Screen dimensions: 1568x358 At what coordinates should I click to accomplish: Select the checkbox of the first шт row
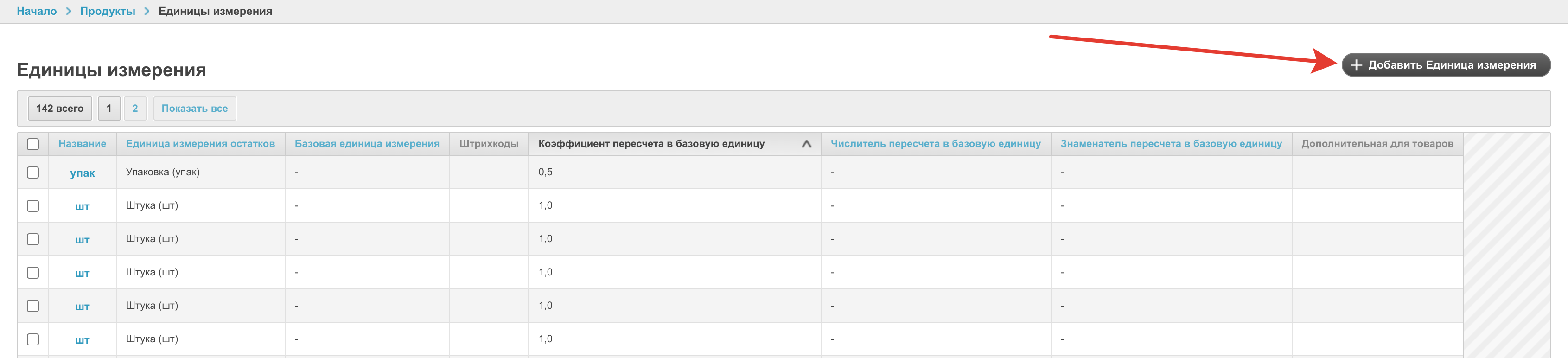pos(33,206)
